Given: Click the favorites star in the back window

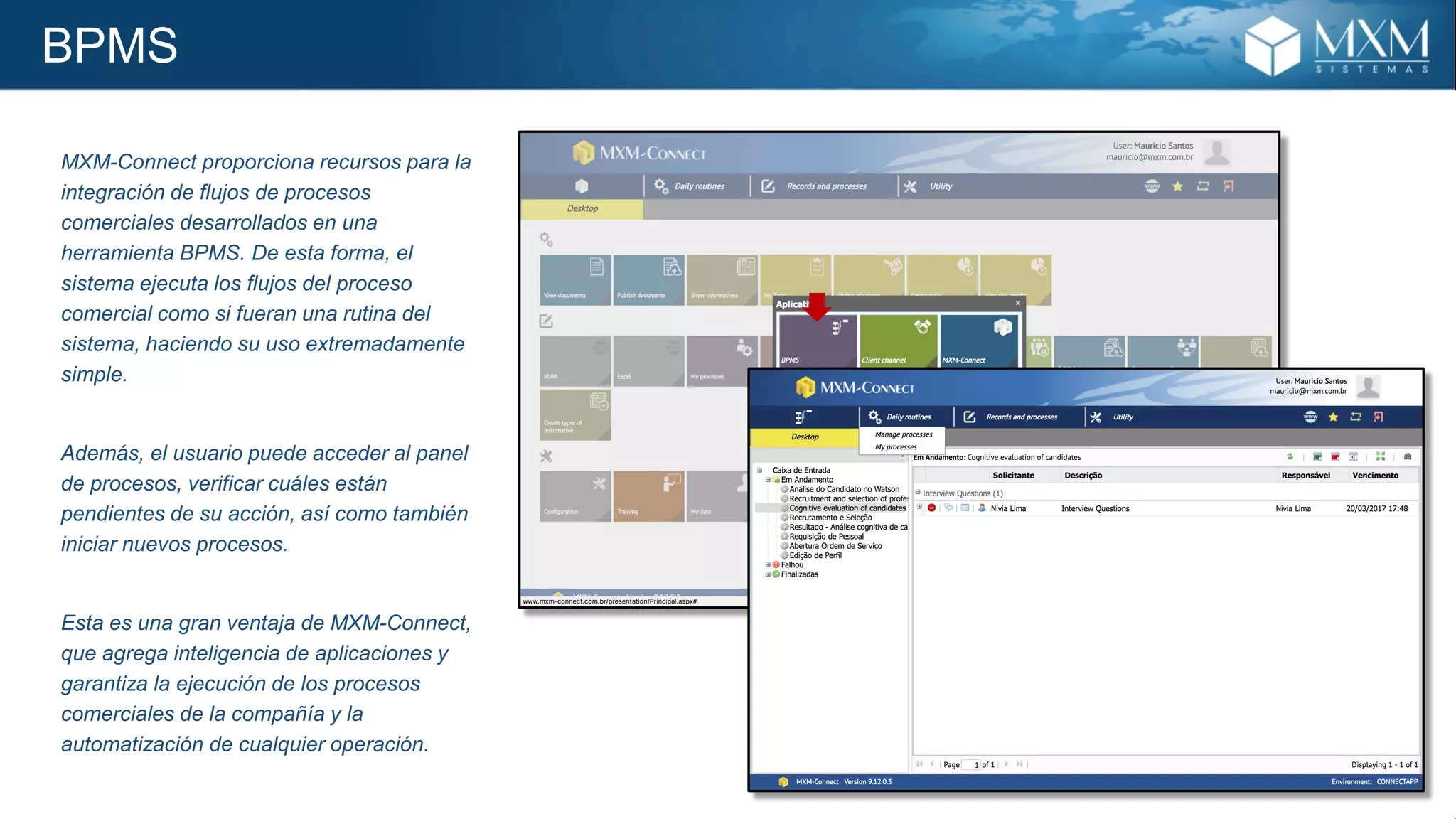Looking at the screenshot, I should (x=1177, y=186).
